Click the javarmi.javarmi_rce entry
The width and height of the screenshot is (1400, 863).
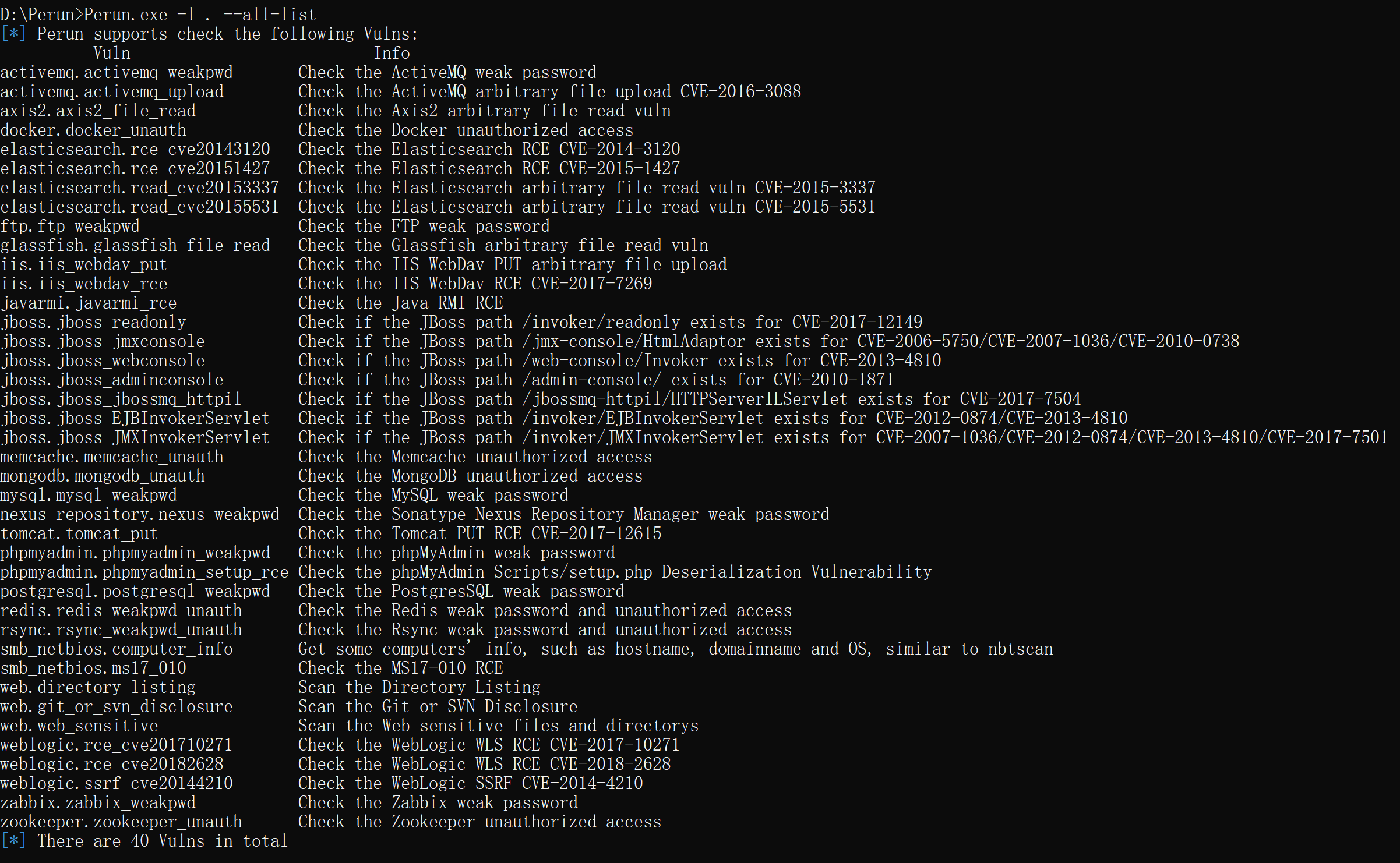point(89,303)
